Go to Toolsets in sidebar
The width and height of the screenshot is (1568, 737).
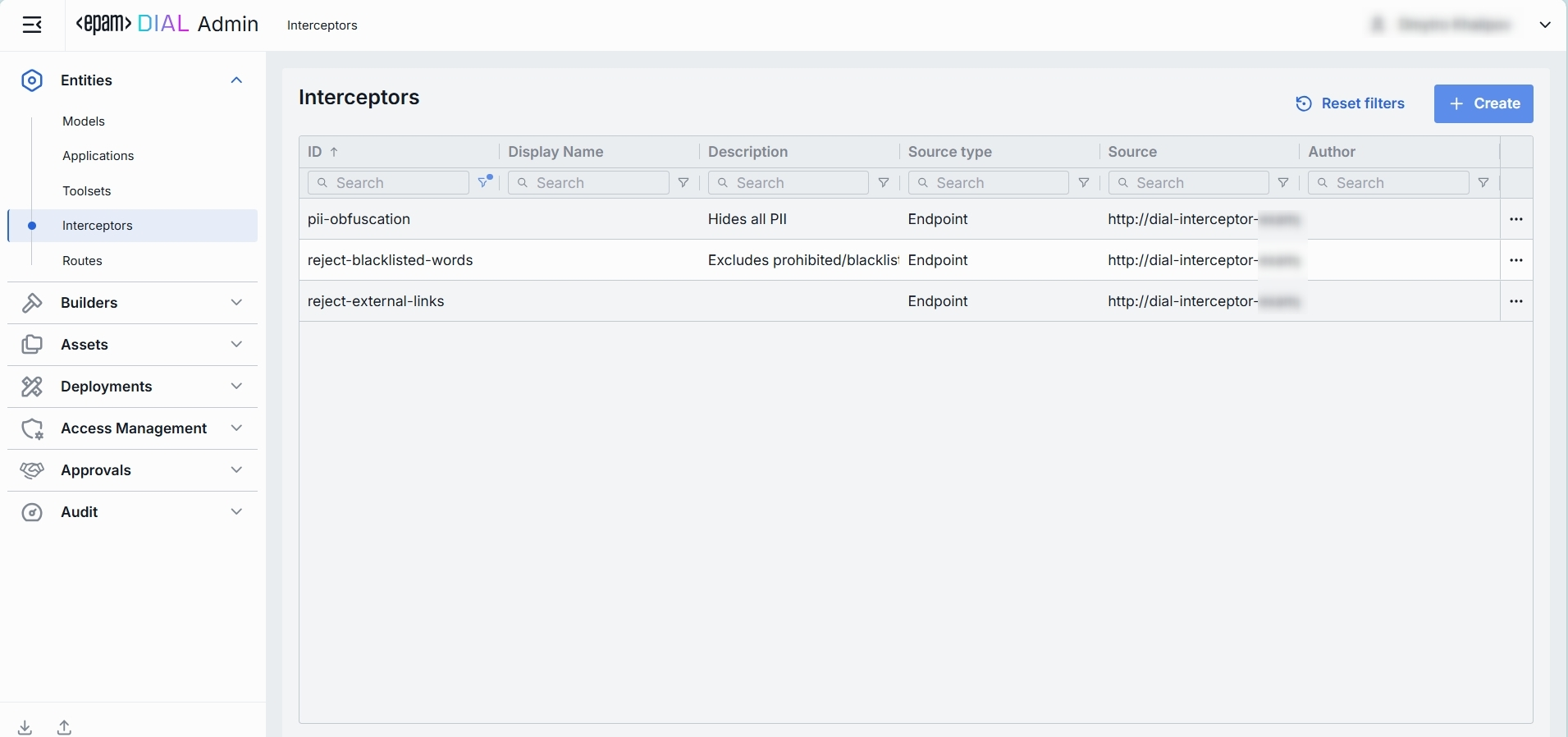tap(87, 191)
